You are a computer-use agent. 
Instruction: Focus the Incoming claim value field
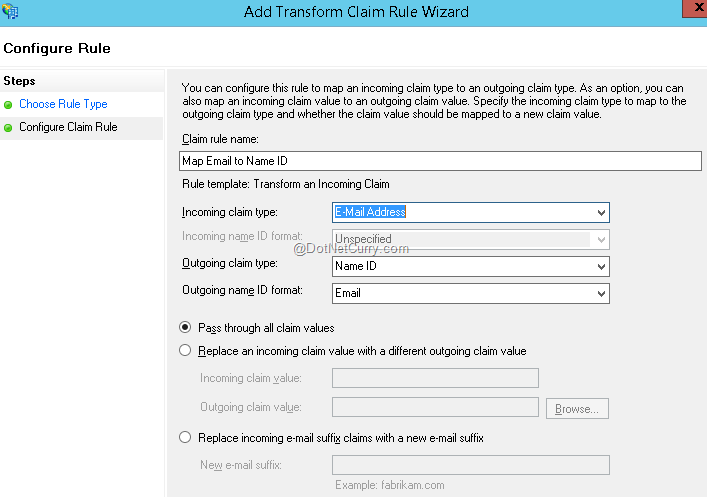point(434,378)
